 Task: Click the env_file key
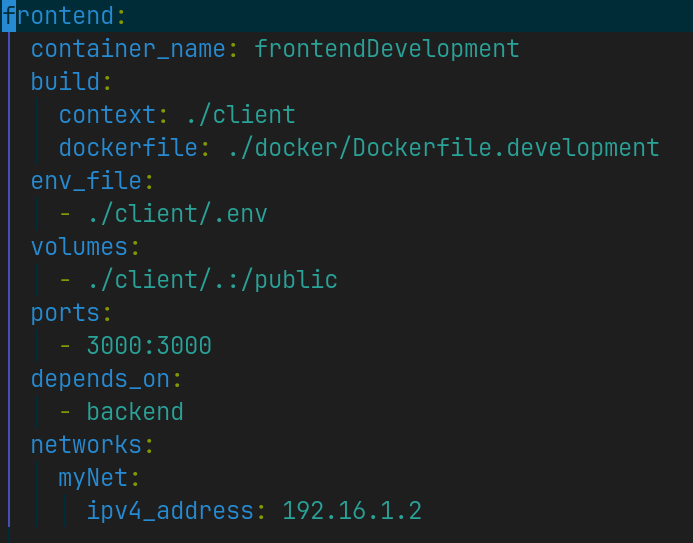(x=86, y=181)
